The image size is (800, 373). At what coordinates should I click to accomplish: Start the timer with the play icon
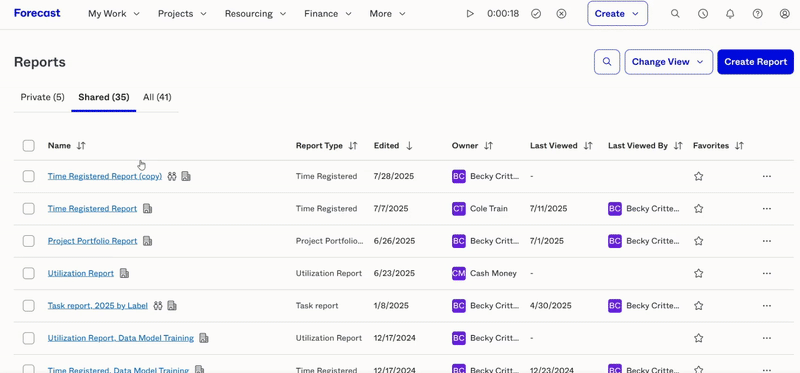tap(470, 14)
